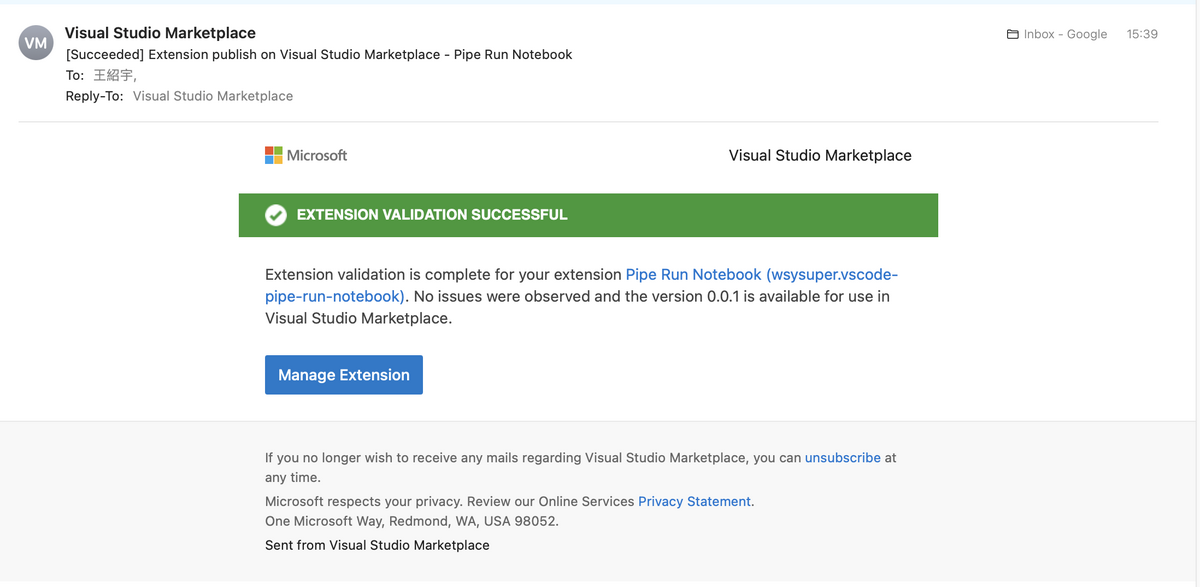Click the green checkmark success icon
The height and width of the screenshot is (587, 1200).
[276, 215]
